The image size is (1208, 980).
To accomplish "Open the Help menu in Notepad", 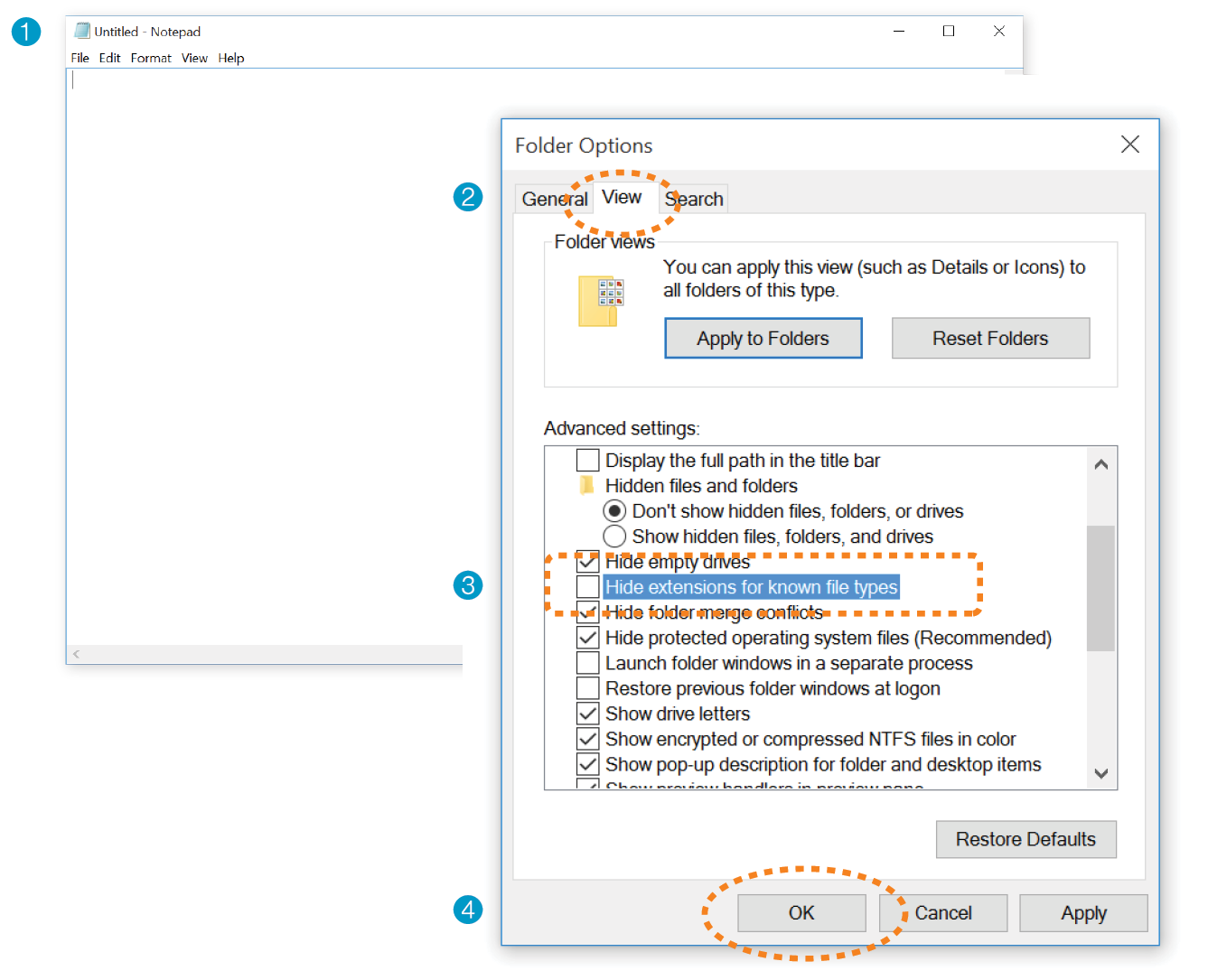I will (231, 58).
